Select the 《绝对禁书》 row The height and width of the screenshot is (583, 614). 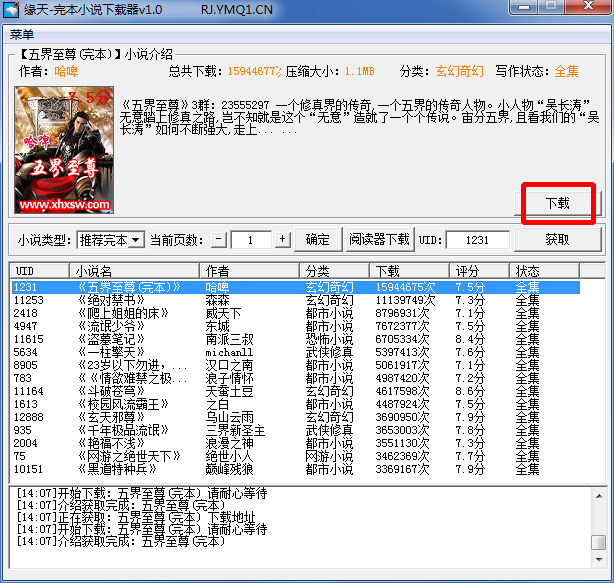point(105,300)
